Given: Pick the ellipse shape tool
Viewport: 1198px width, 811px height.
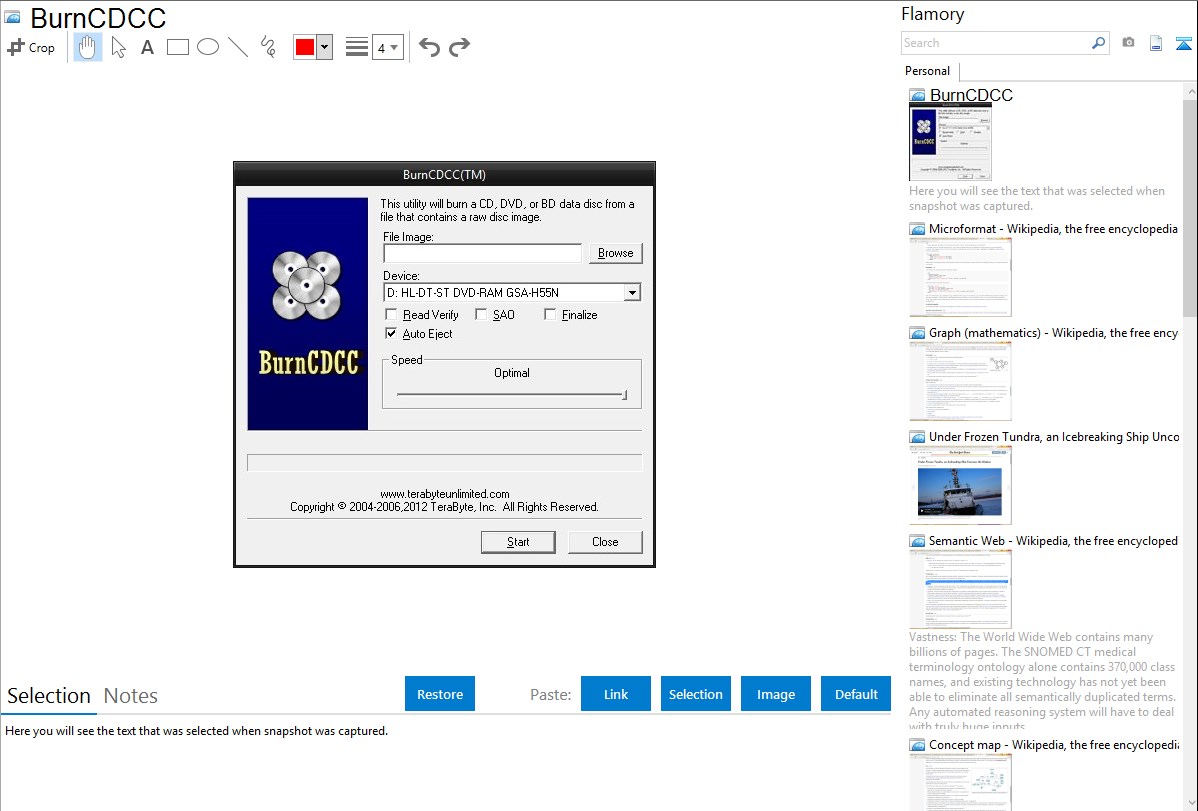Looking at the screenshot, I should click(208, 47).
